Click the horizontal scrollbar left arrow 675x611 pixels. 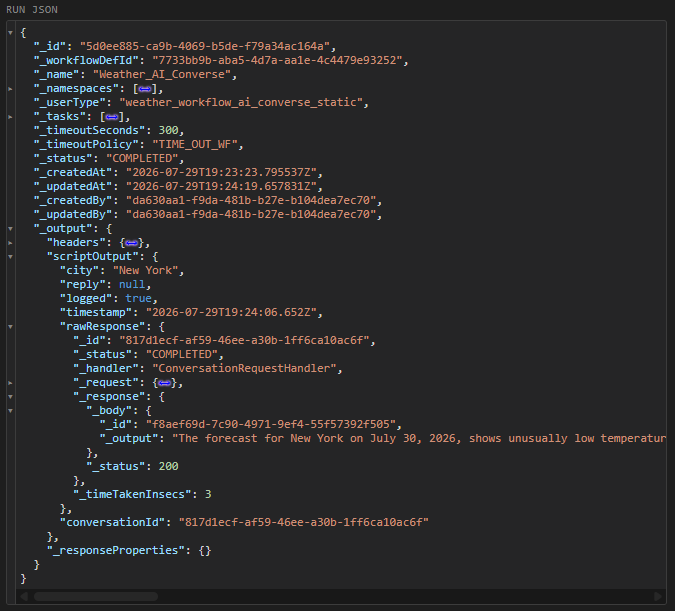[x=24, y=596]
